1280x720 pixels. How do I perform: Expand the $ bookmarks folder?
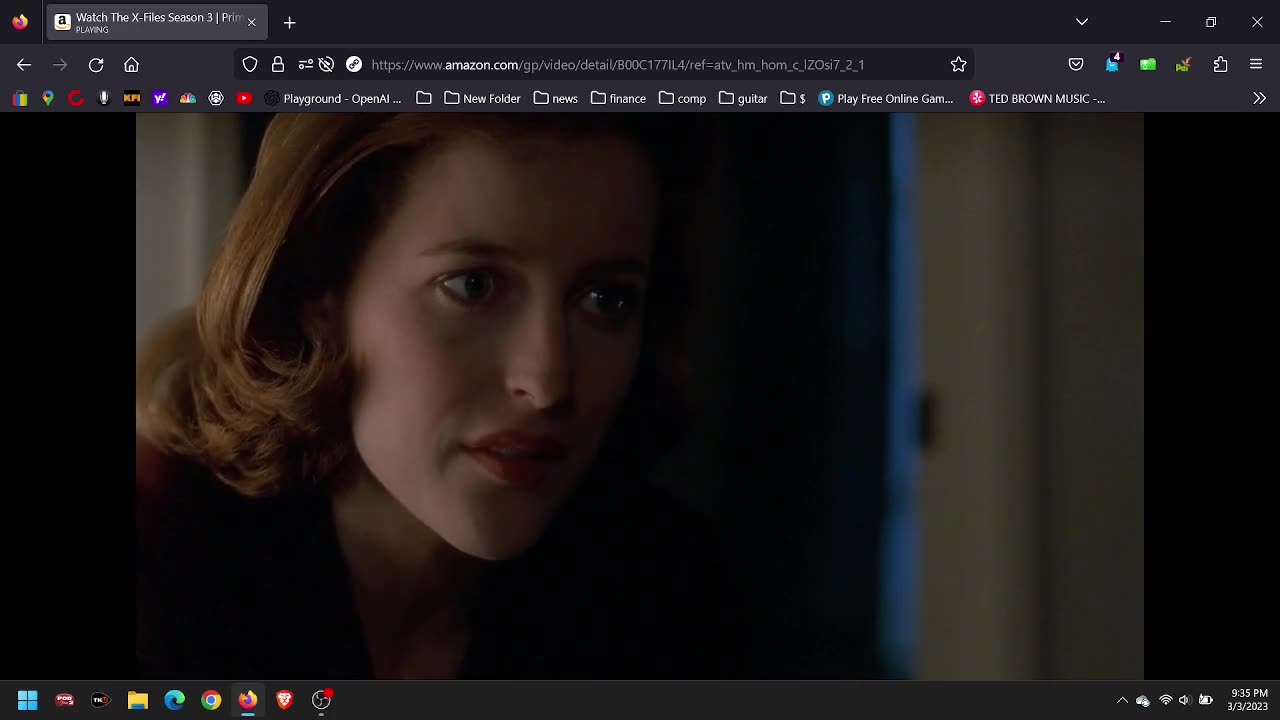tap(793, 98)
